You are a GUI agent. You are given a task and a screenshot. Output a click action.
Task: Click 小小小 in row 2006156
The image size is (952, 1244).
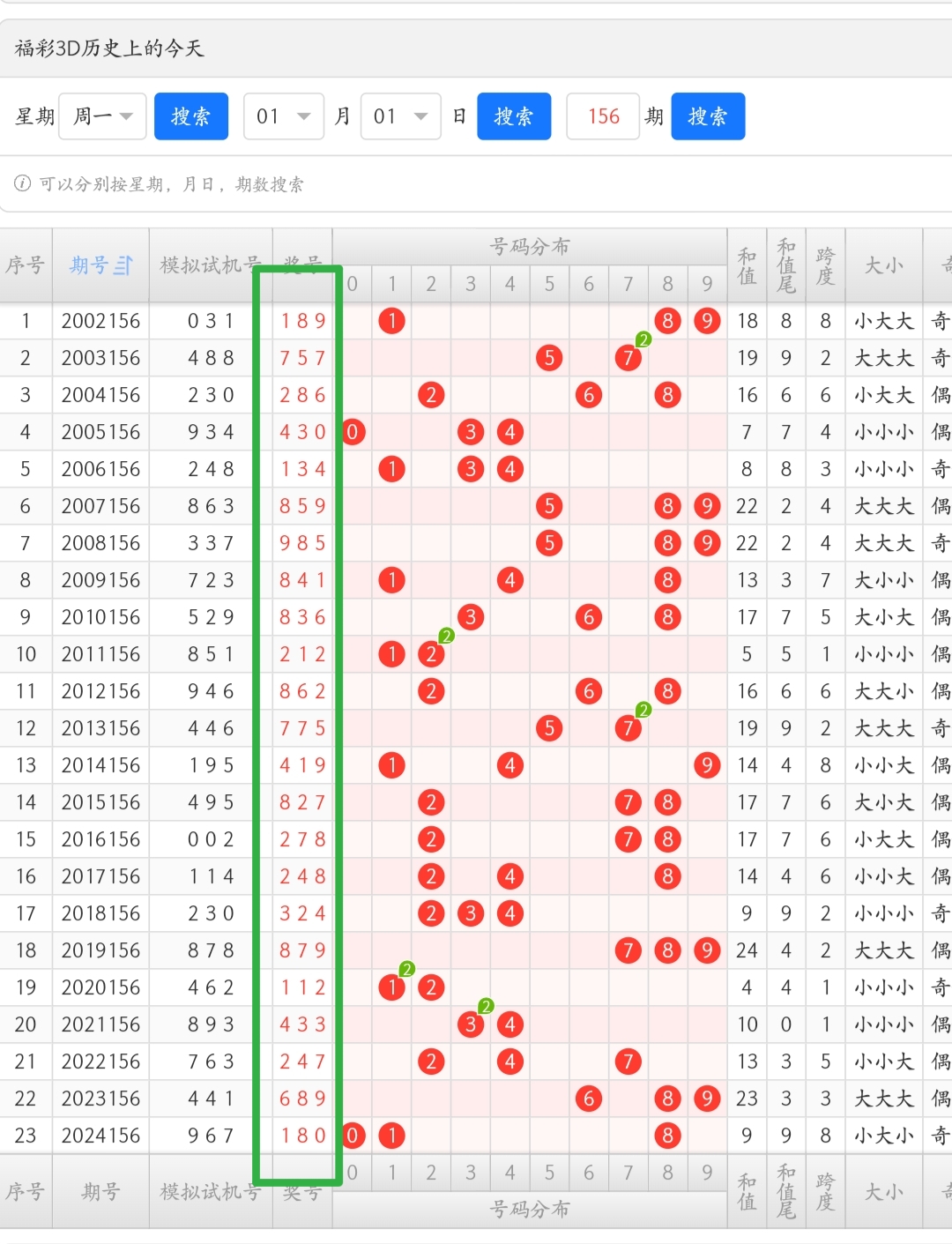[x=883, y=469]
